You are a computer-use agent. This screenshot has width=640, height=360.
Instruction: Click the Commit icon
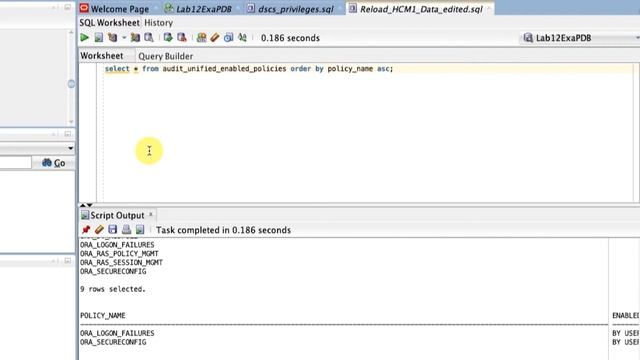[x=168, y=38]
